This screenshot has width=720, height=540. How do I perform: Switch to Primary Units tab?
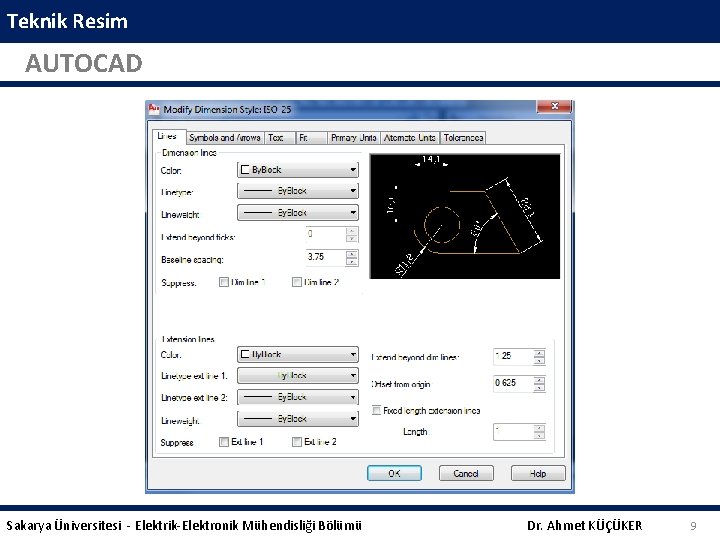[x=354, y=138]
